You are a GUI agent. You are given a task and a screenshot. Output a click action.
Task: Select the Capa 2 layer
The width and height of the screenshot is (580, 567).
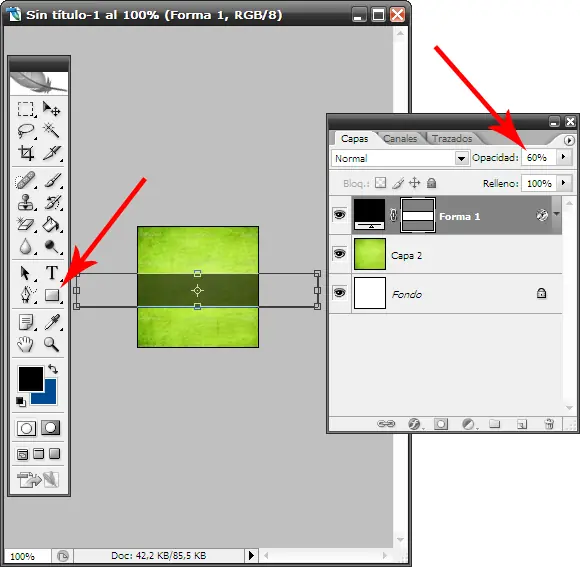coord(445,254)
